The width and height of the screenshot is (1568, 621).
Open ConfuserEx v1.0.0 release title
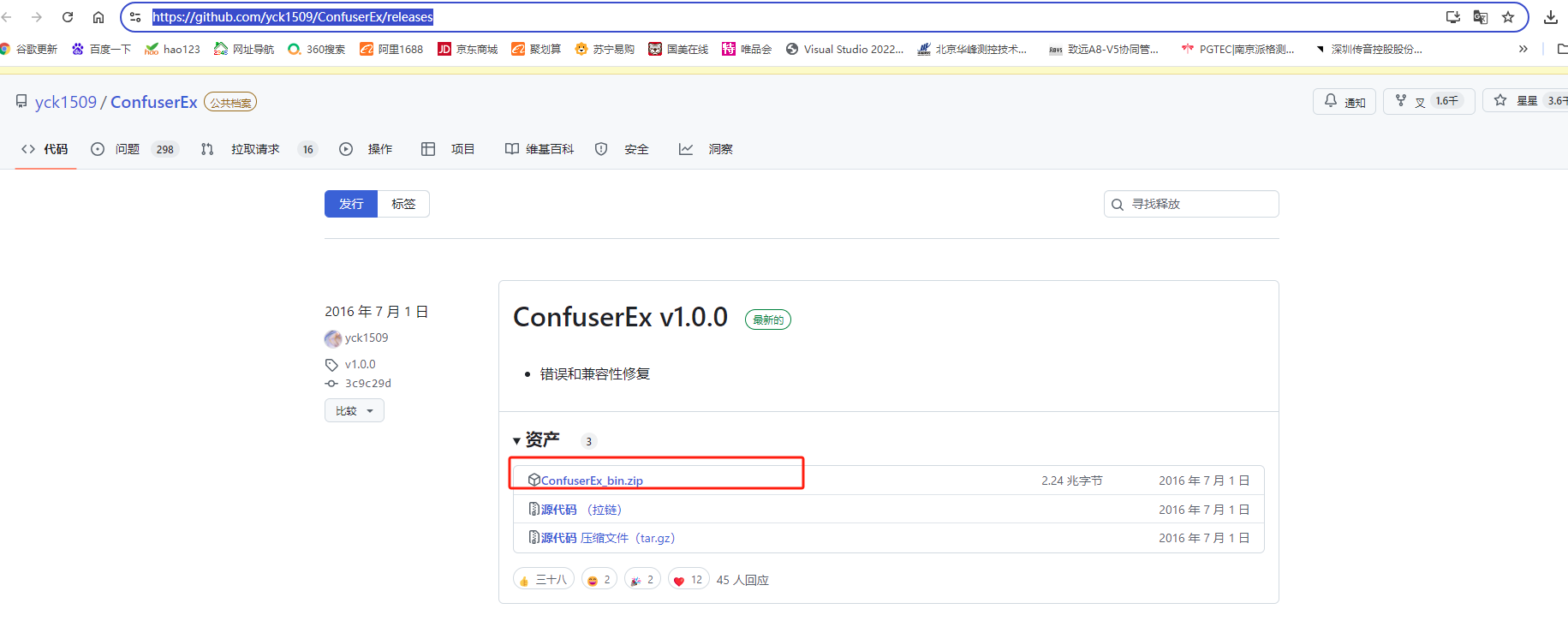pos(620,318)
